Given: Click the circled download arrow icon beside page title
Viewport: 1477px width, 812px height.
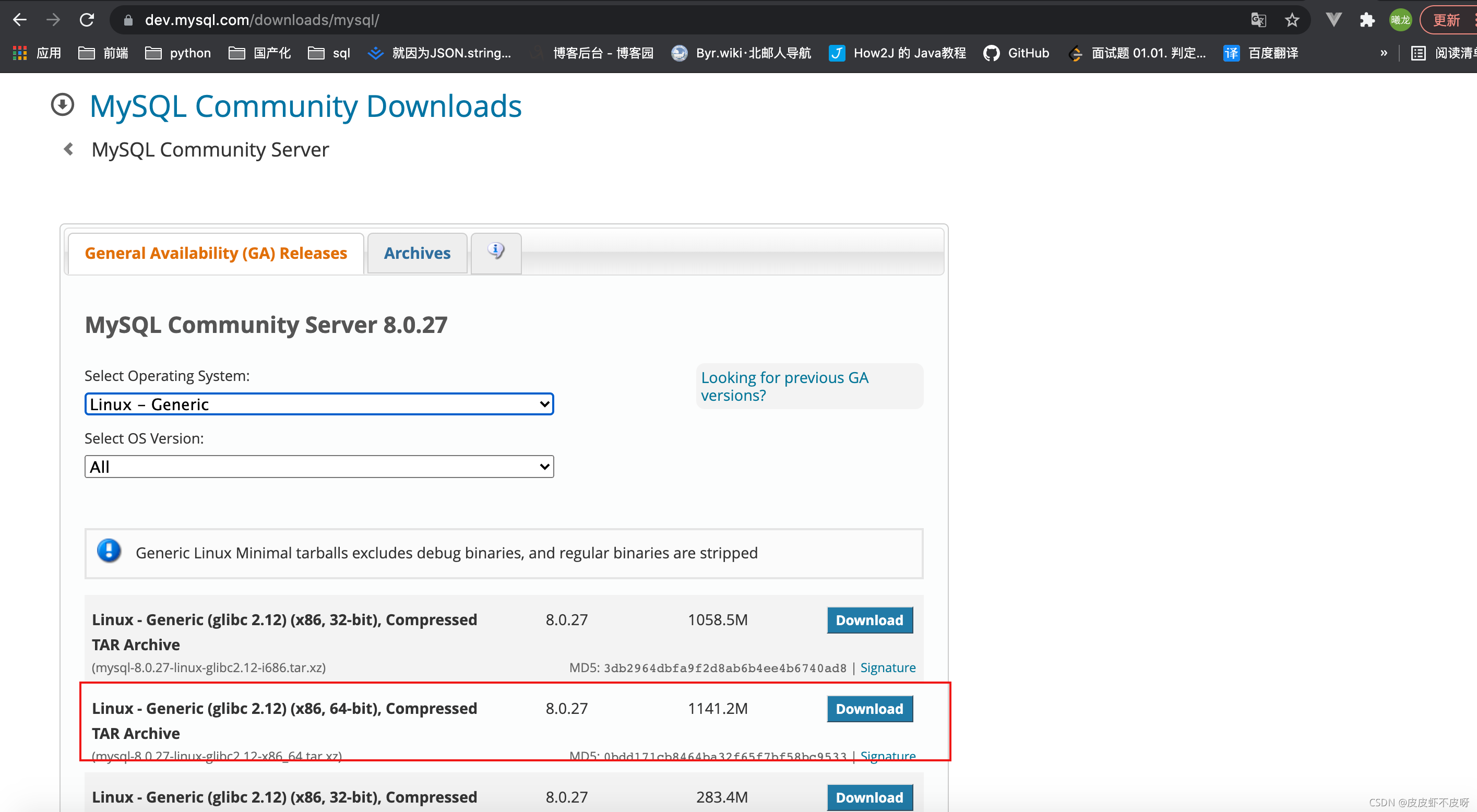Looking at the screenshot, I should [63, 104].
